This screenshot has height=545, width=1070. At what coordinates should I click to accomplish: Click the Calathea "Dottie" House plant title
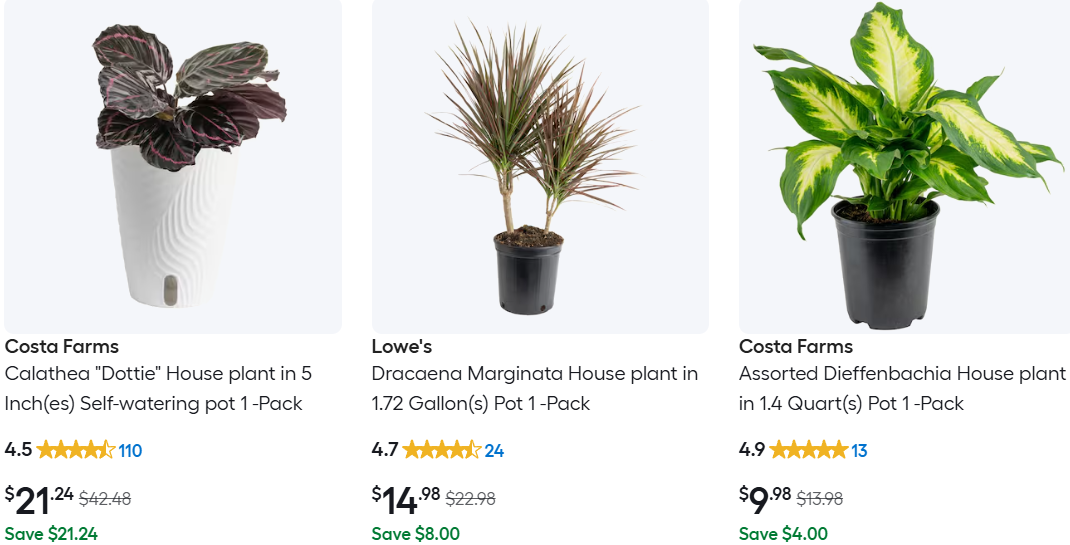158,388
